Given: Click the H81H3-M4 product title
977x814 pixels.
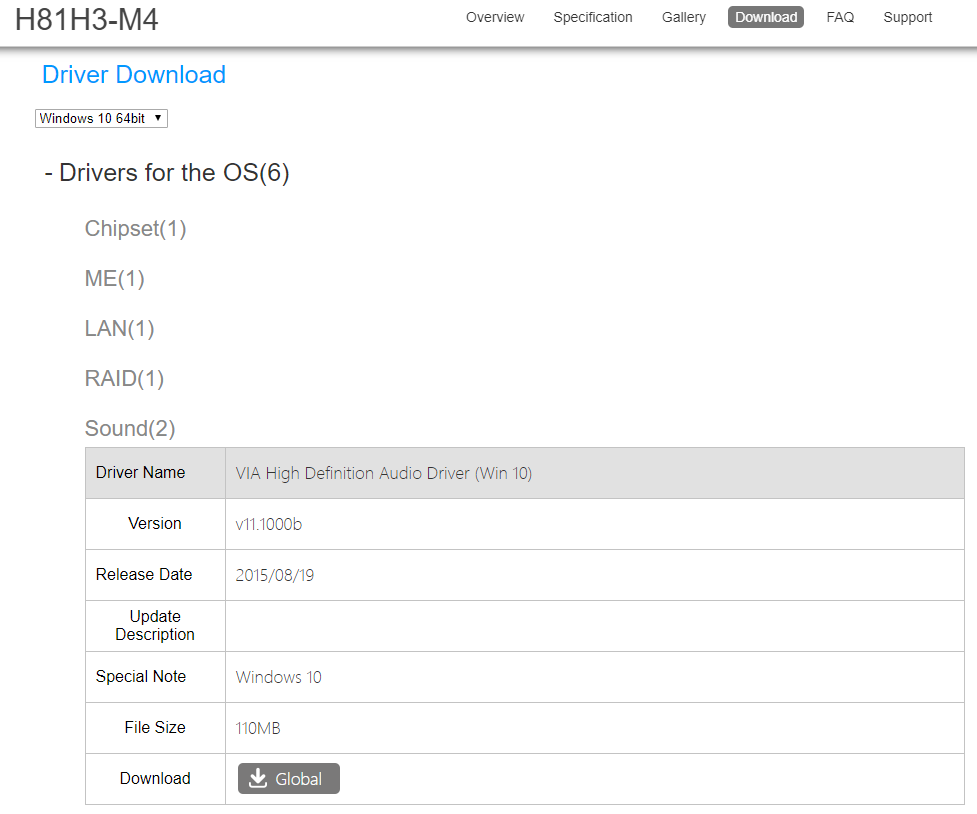Looking at the screenshot, I should (x=87, y=19).
